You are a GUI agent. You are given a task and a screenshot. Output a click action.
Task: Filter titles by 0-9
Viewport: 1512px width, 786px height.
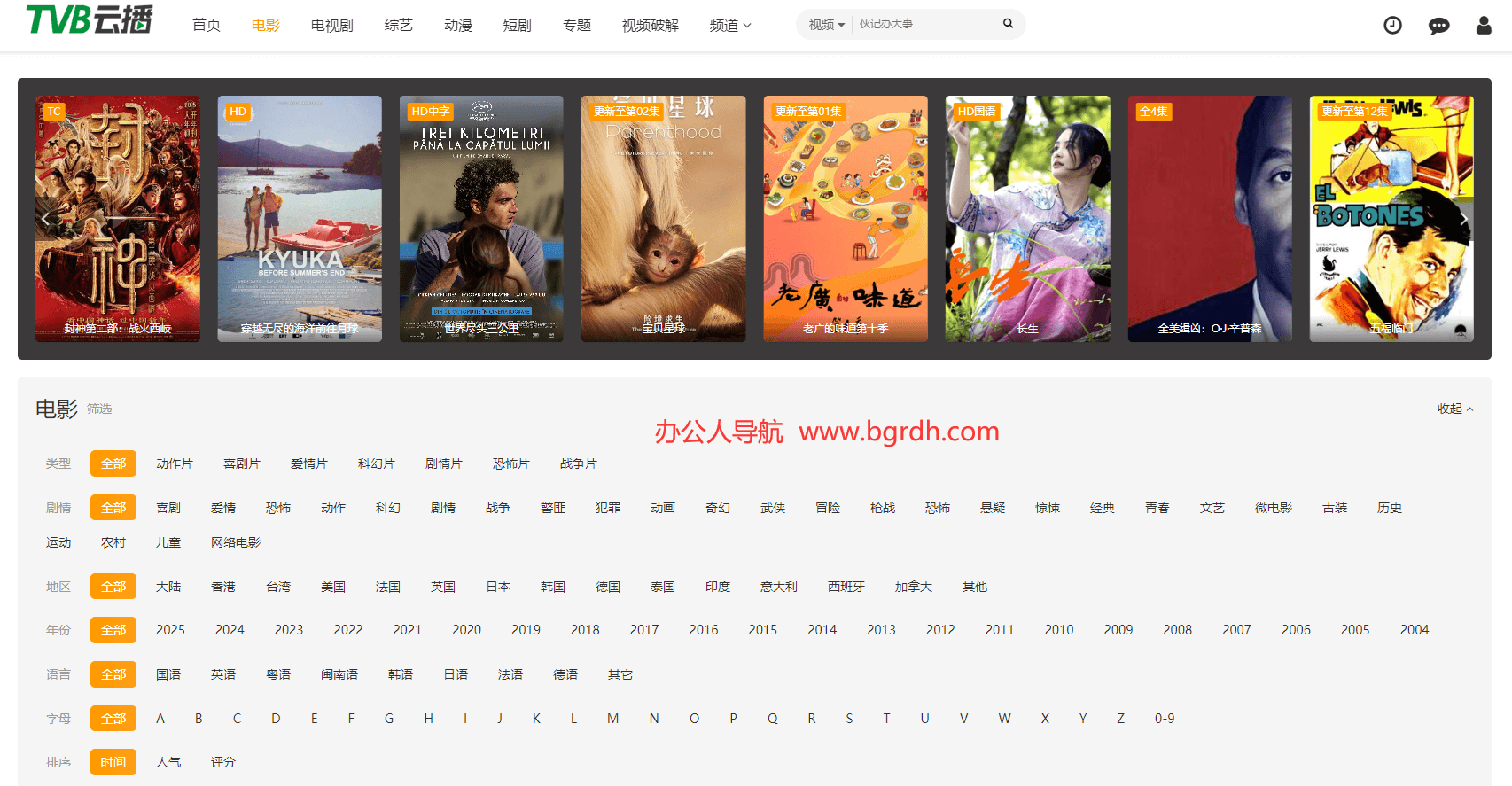(x=1165, y=719)
